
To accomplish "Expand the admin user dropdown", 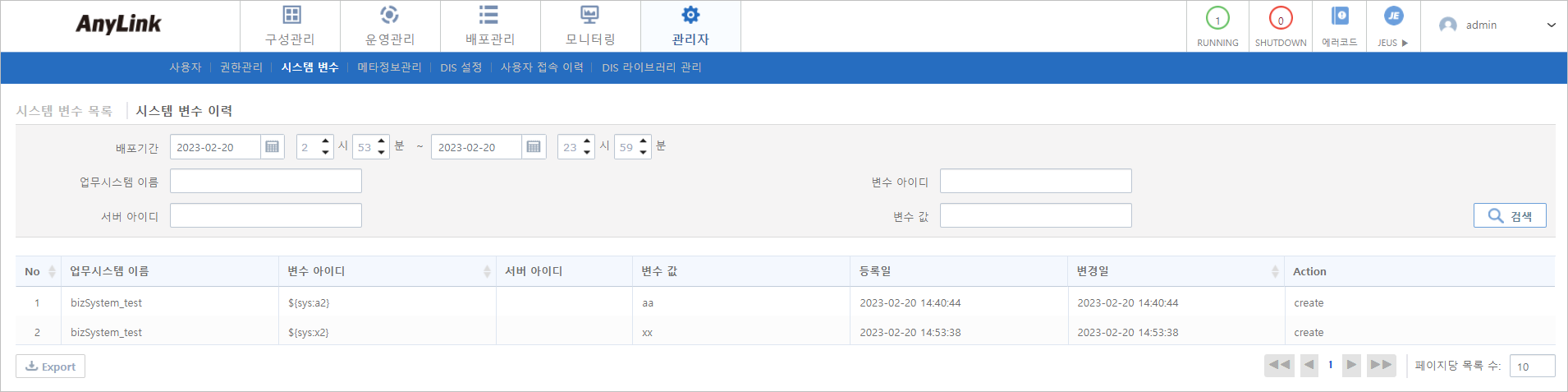I will (x=1551, y=25).
